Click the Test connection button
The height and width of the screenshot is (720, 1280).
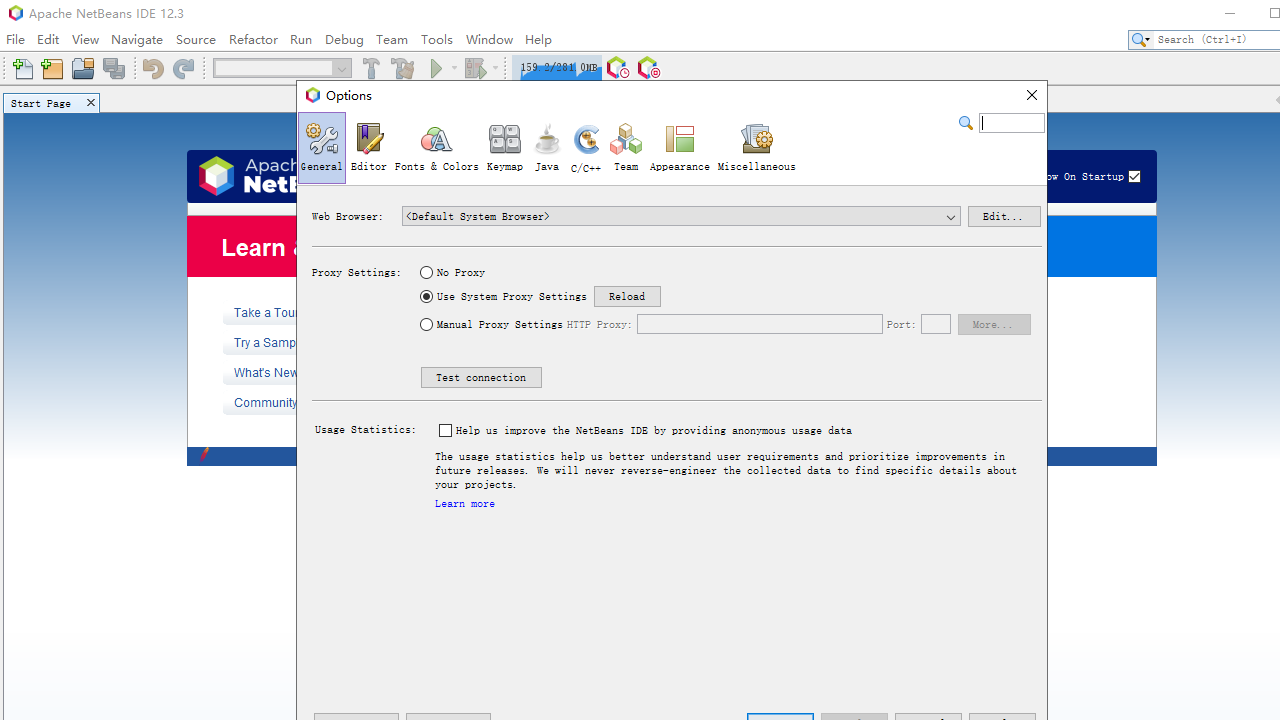[481, 378]
